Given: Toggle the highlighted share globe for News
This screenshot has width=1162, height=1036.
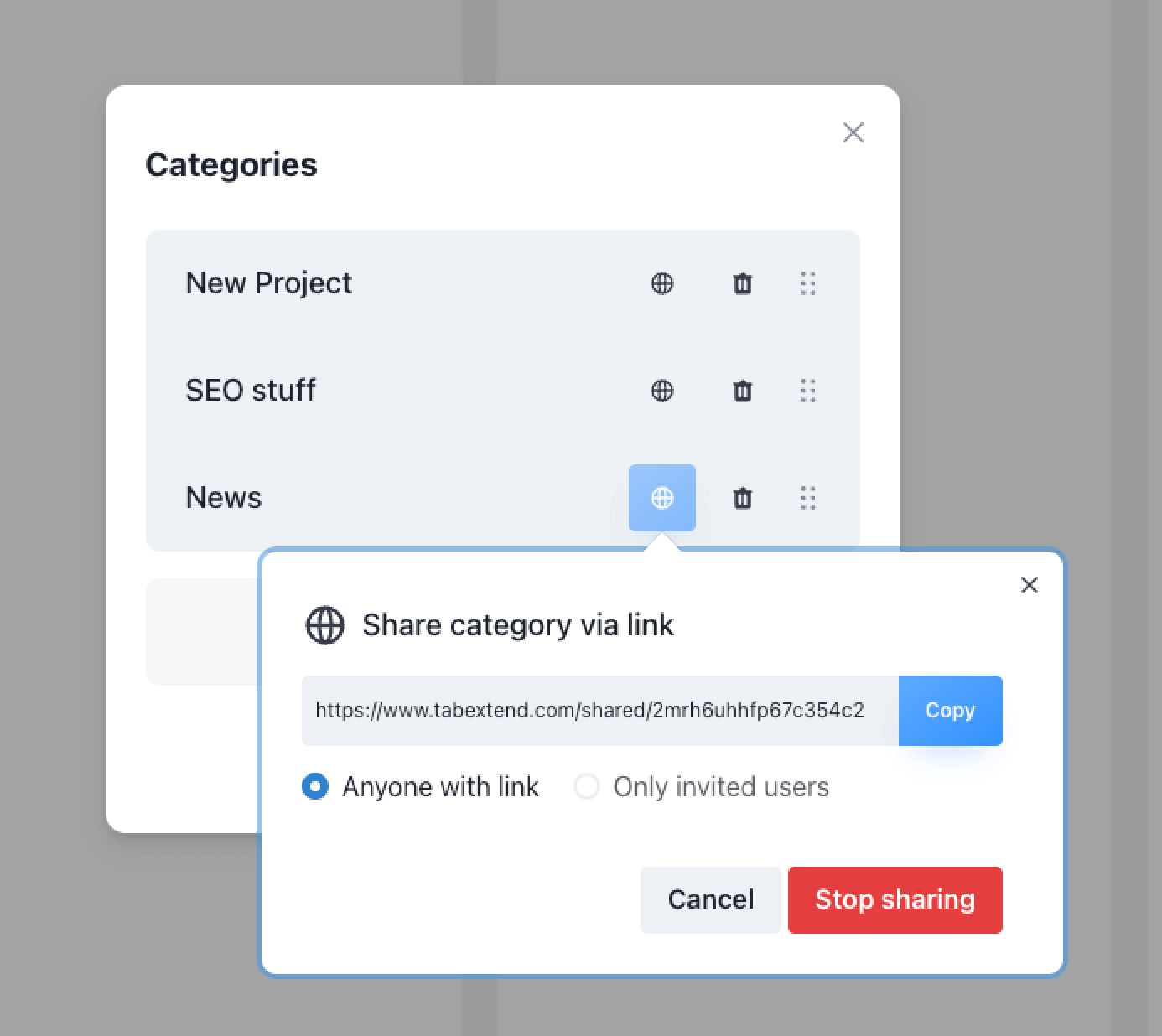Looking at the screenshot, I should click(662, 498).
